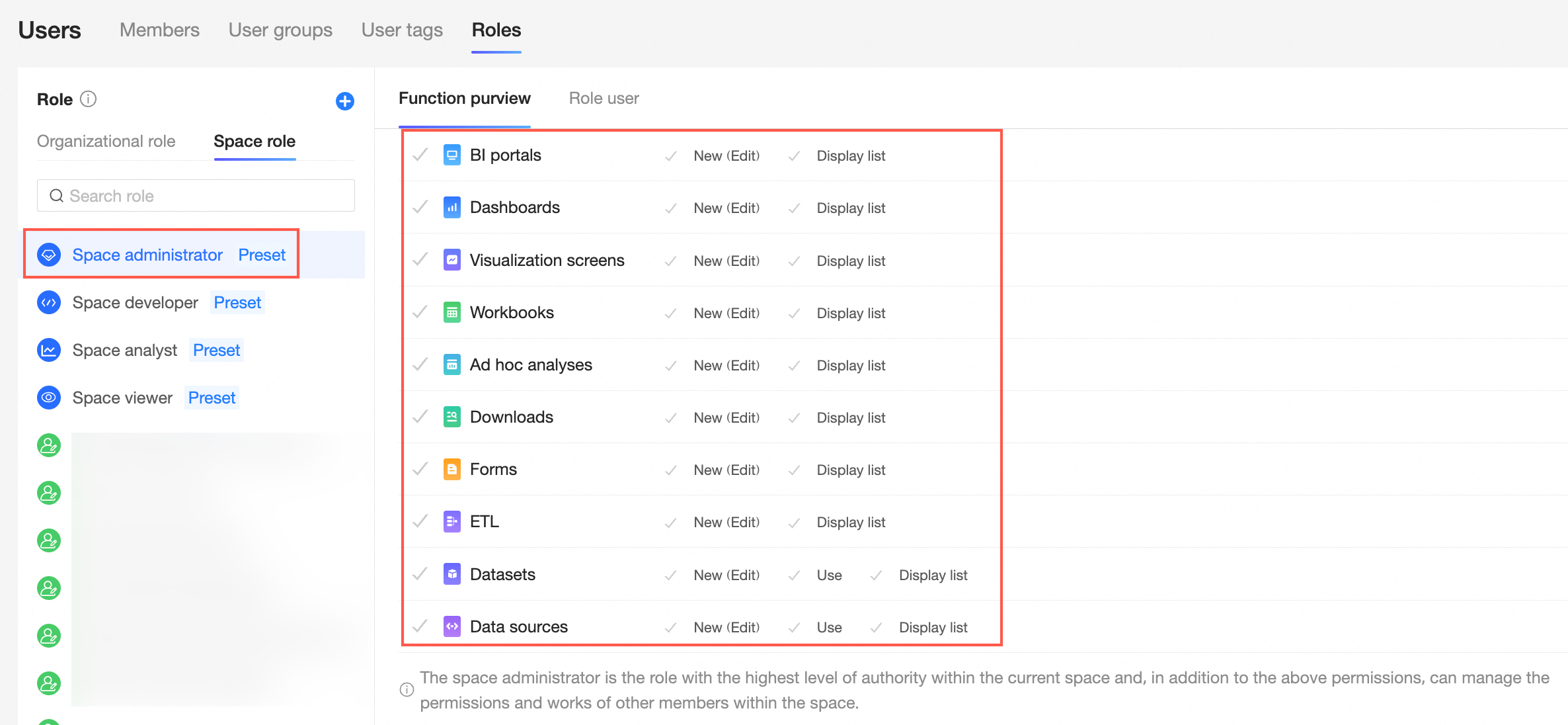
Task: Switch to the Organizational role tab
Action: [106, 142]
